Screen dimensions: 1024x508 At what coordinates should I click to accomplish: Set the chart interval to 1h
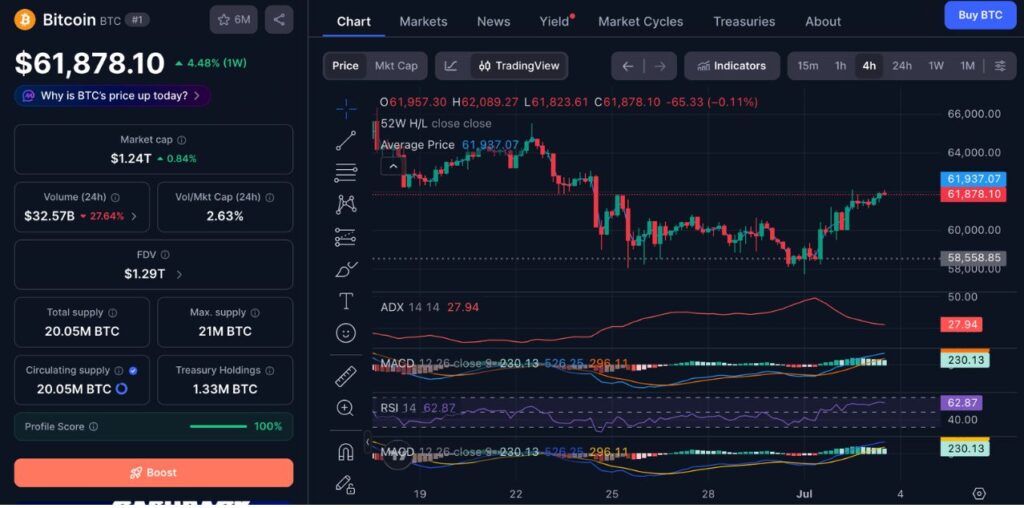pyautogui.click(x=840, y=66)
